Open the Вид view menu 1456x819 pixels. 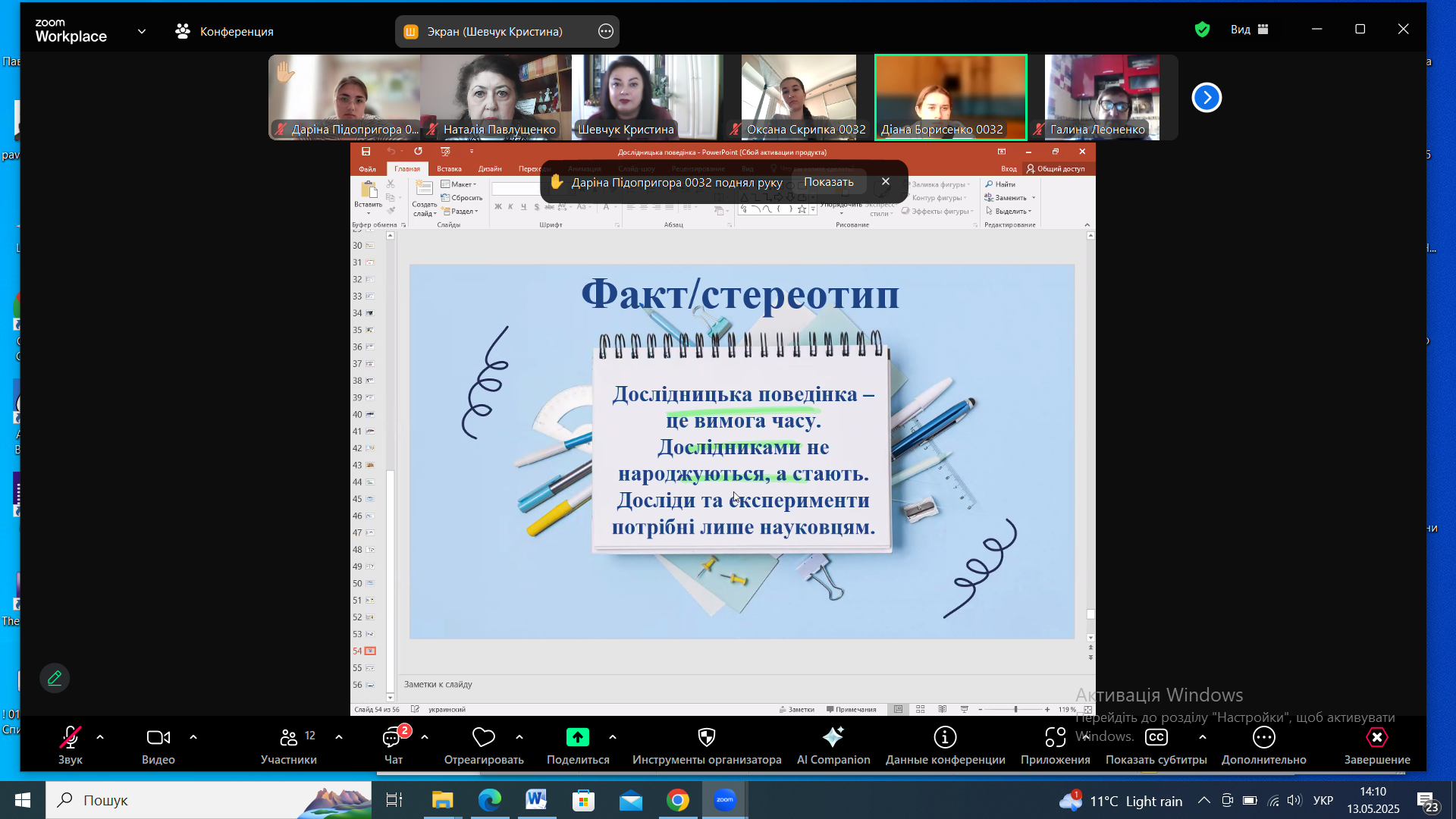point(1249,30)
